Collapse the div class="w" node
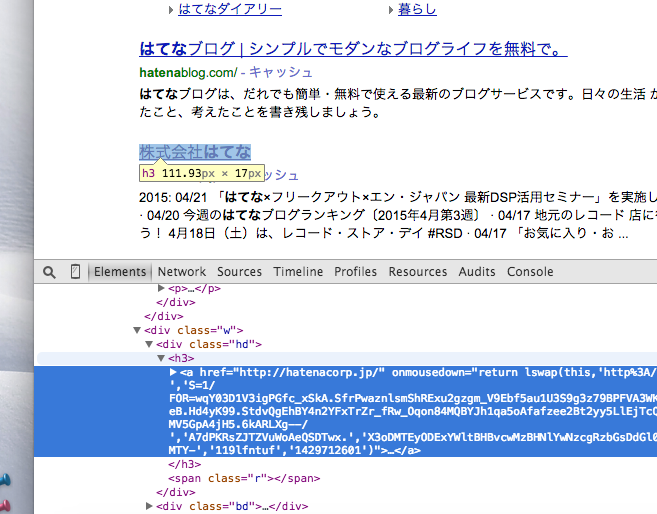 coord(137,330)
